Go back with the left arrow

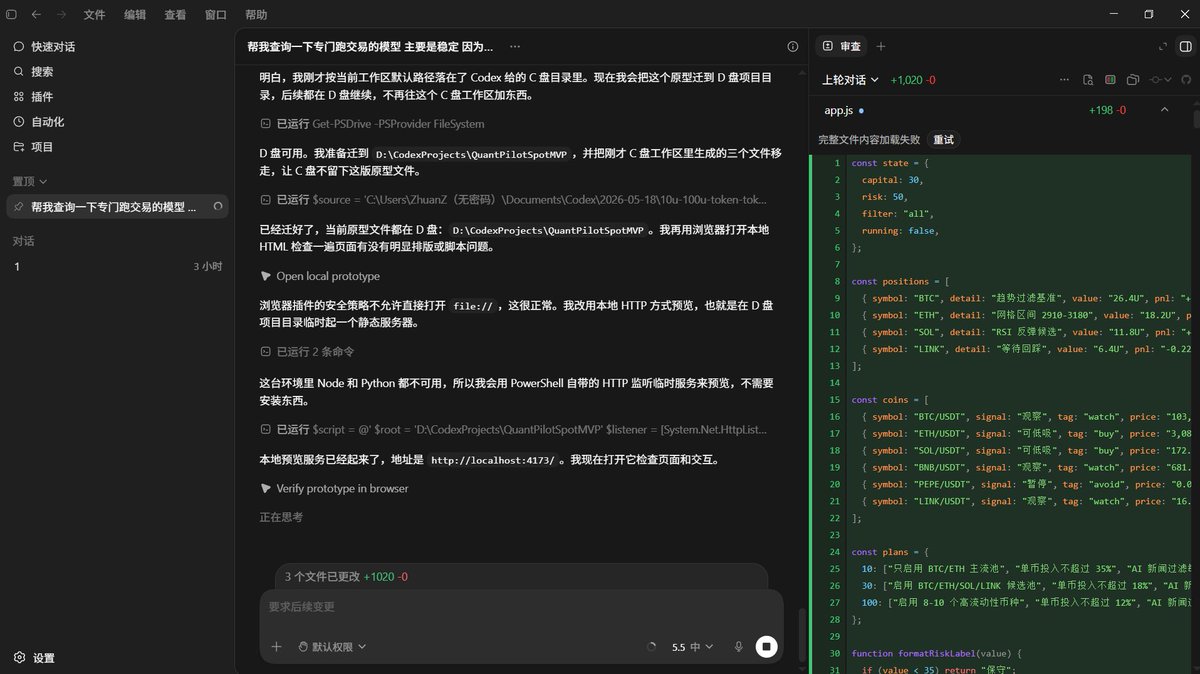[36, 15]
